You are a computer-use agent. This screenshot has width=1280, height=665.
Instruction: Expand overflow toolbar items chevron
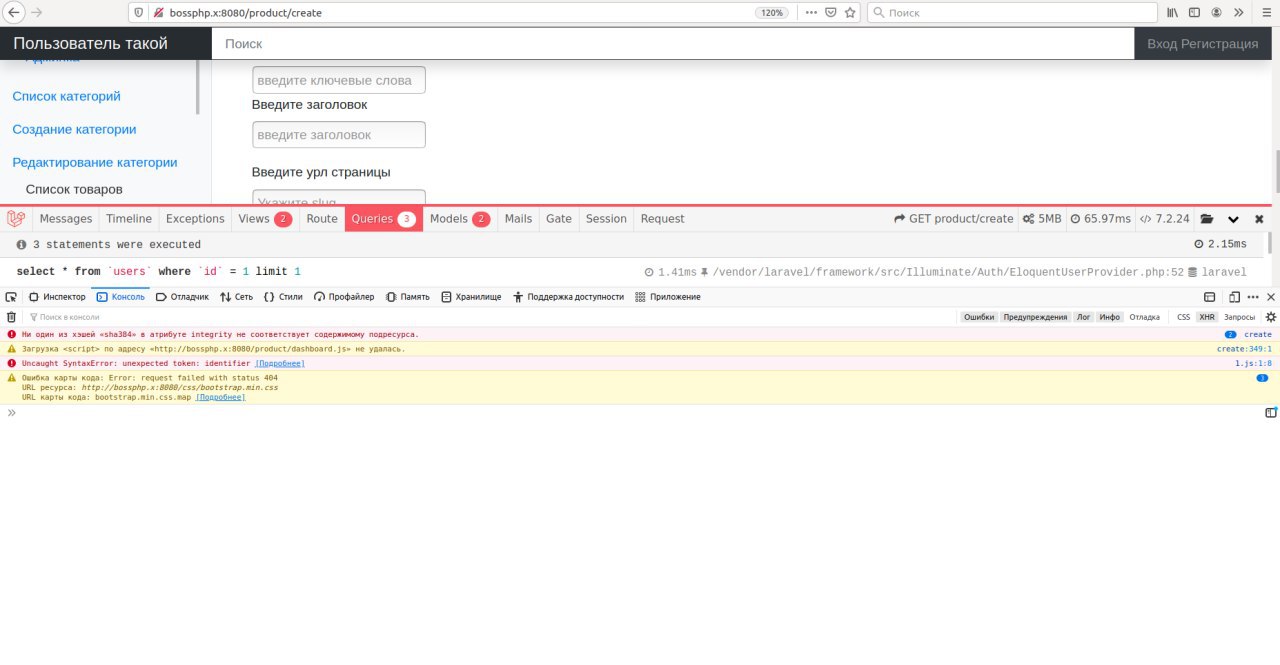1240,13
